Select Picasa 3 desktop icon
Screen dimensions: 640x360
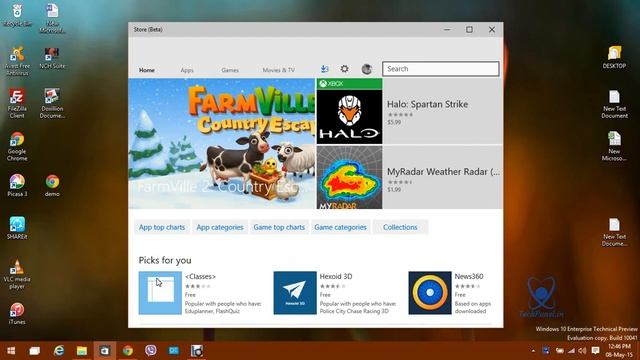(17, 186)
